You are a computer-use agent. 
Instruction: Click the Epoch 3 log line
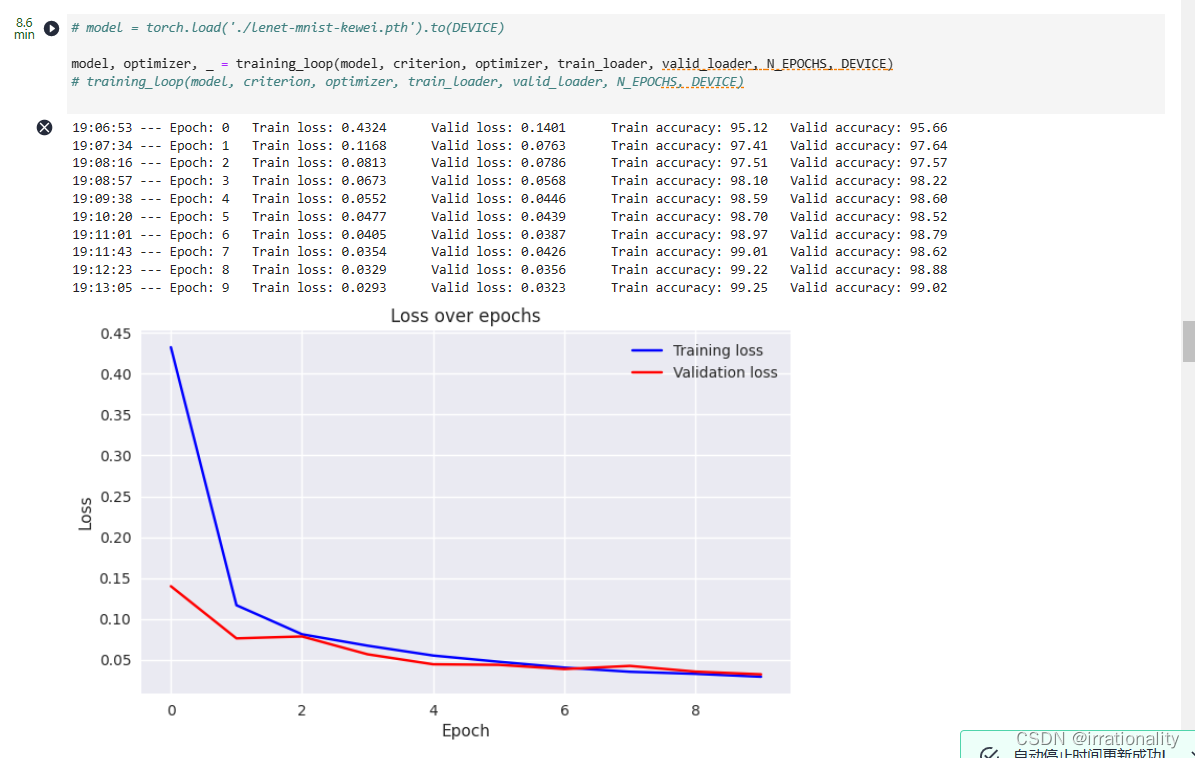[x=509, y=181]
